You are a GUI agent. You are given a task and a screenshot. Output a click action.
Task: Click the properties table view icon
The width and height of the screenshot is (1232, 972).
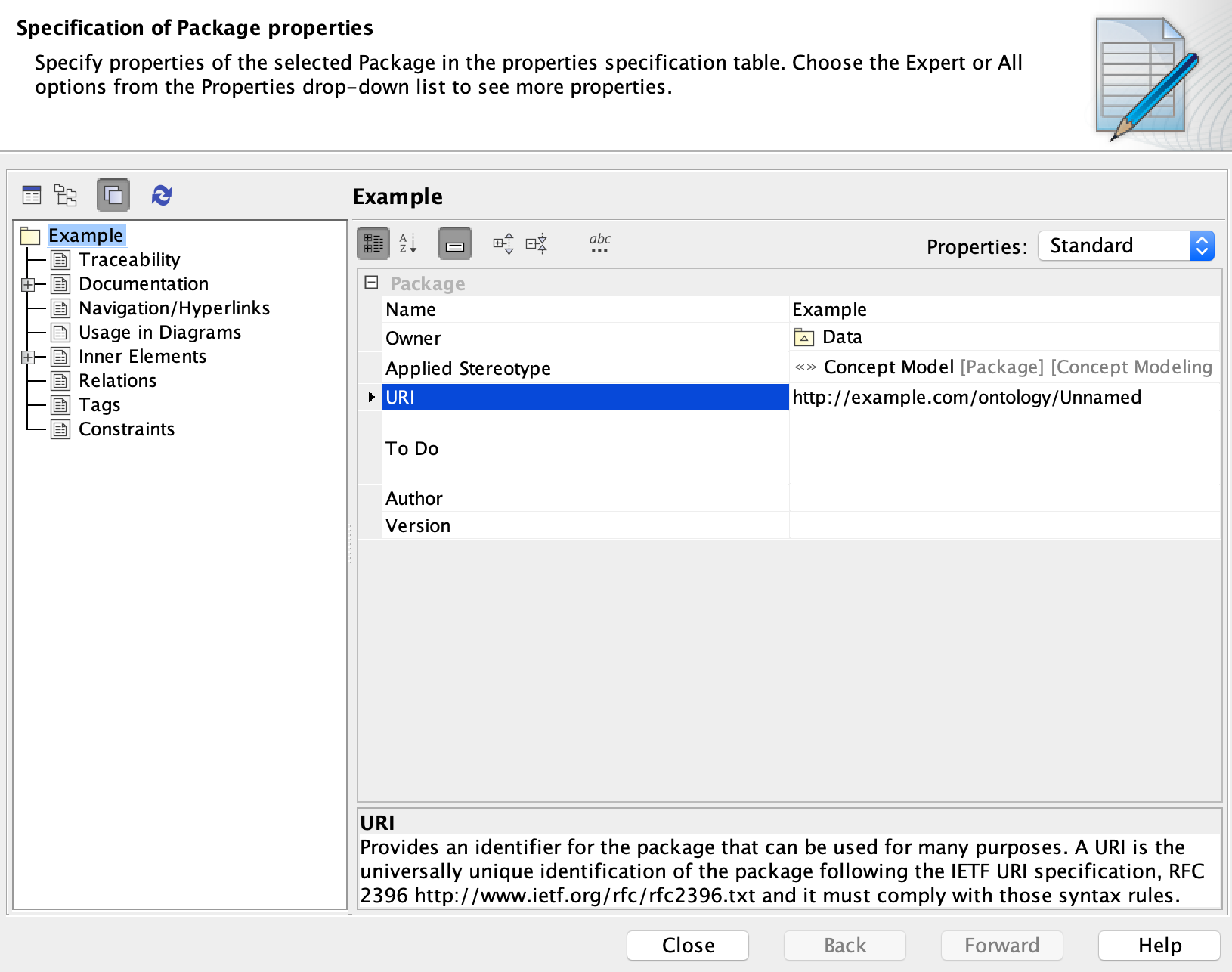(x=32, y=196)
